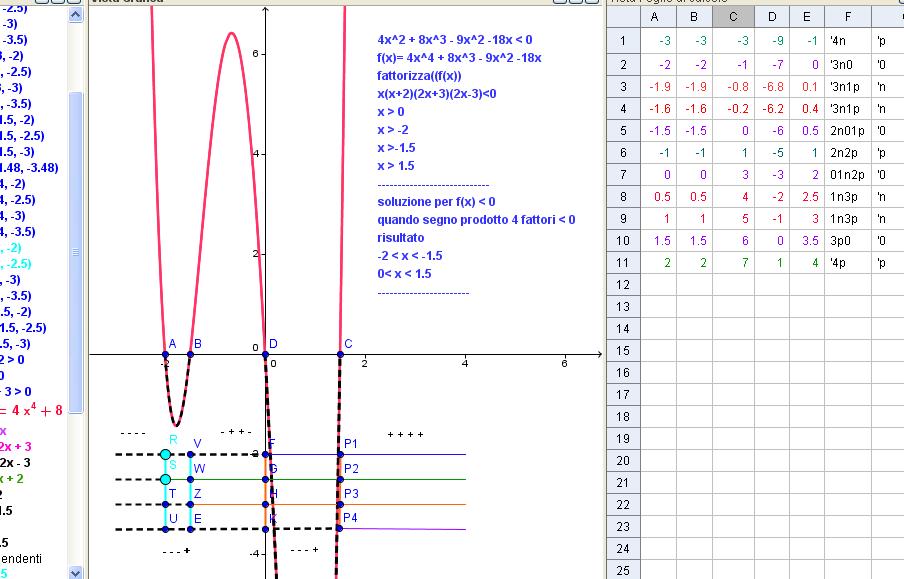Click the graph text 'x > 1.5'
Viewport: 904px width, 579px height.
click(x=396, y=166)
